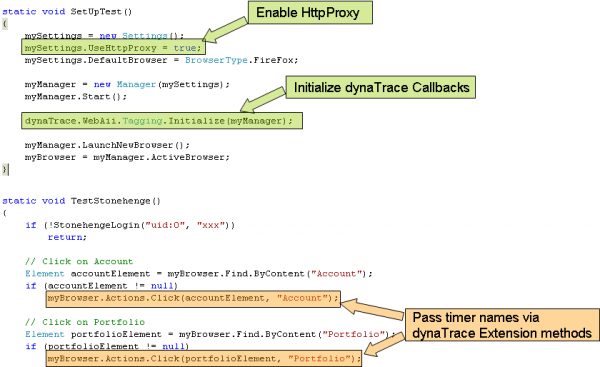Click the return statement

(67, 237)
